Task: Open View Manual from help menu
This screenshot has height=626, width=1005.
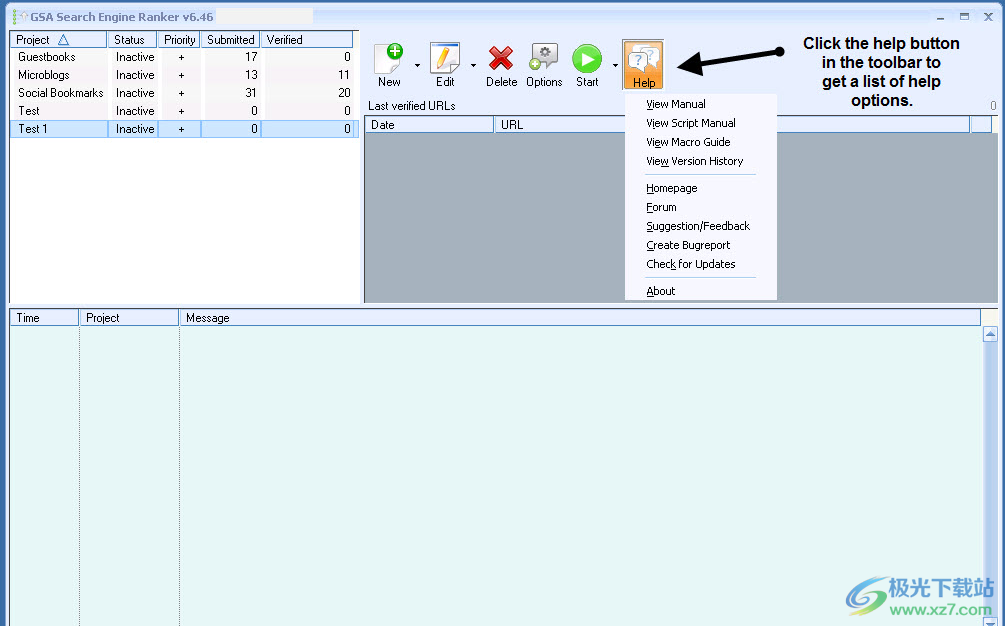Action: [676, 104]
